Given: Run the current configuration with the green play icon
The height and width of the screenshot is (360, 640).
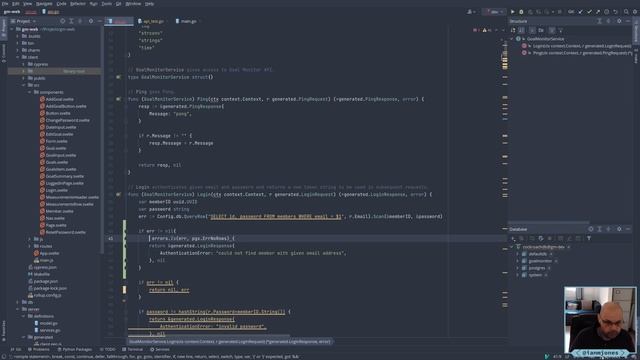Looking at the screenshot, I should tap(513, 12).
